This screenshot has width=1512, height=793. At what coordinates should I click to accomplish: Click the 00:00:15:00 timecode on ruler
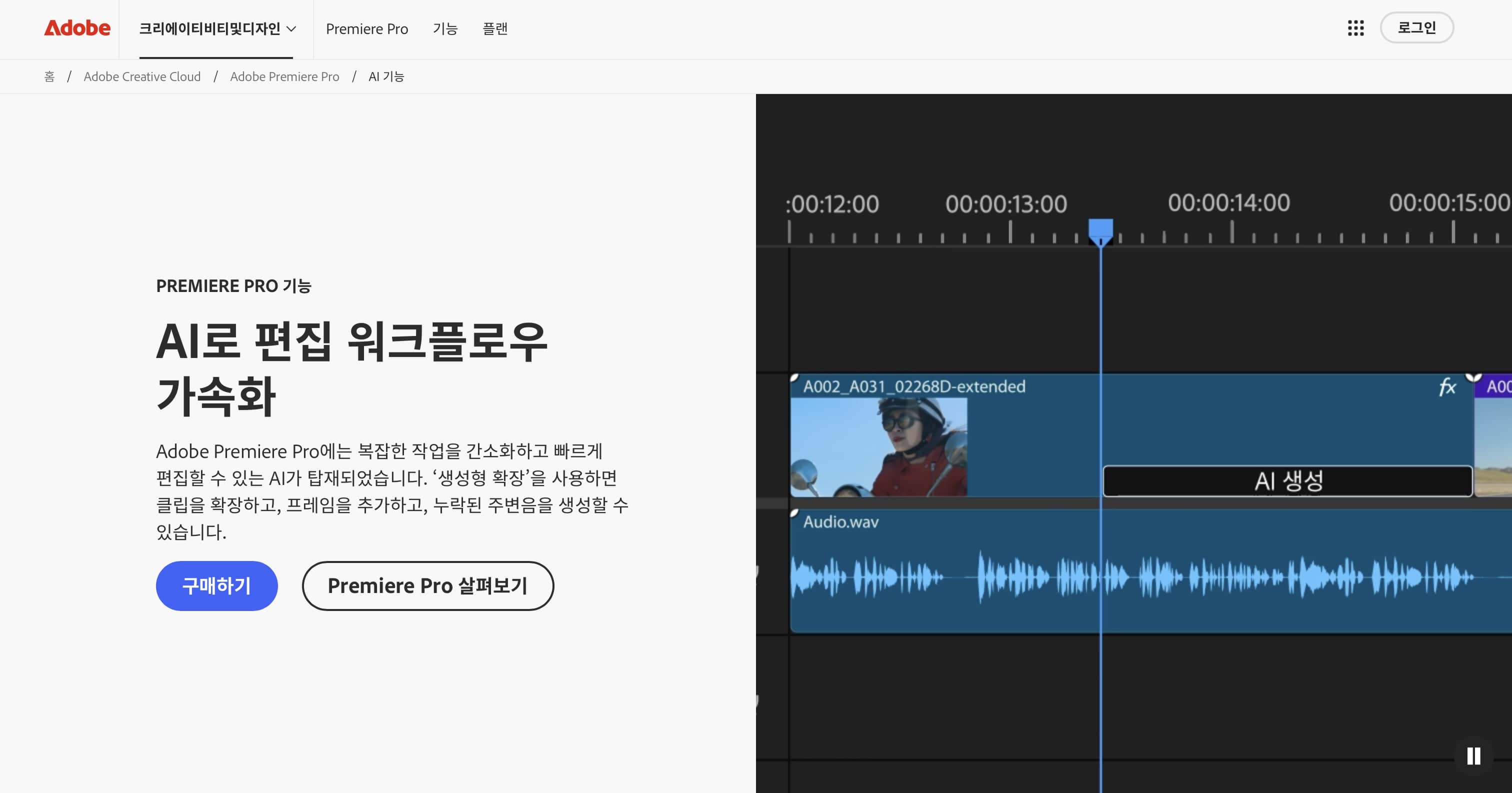[1450, 203]
